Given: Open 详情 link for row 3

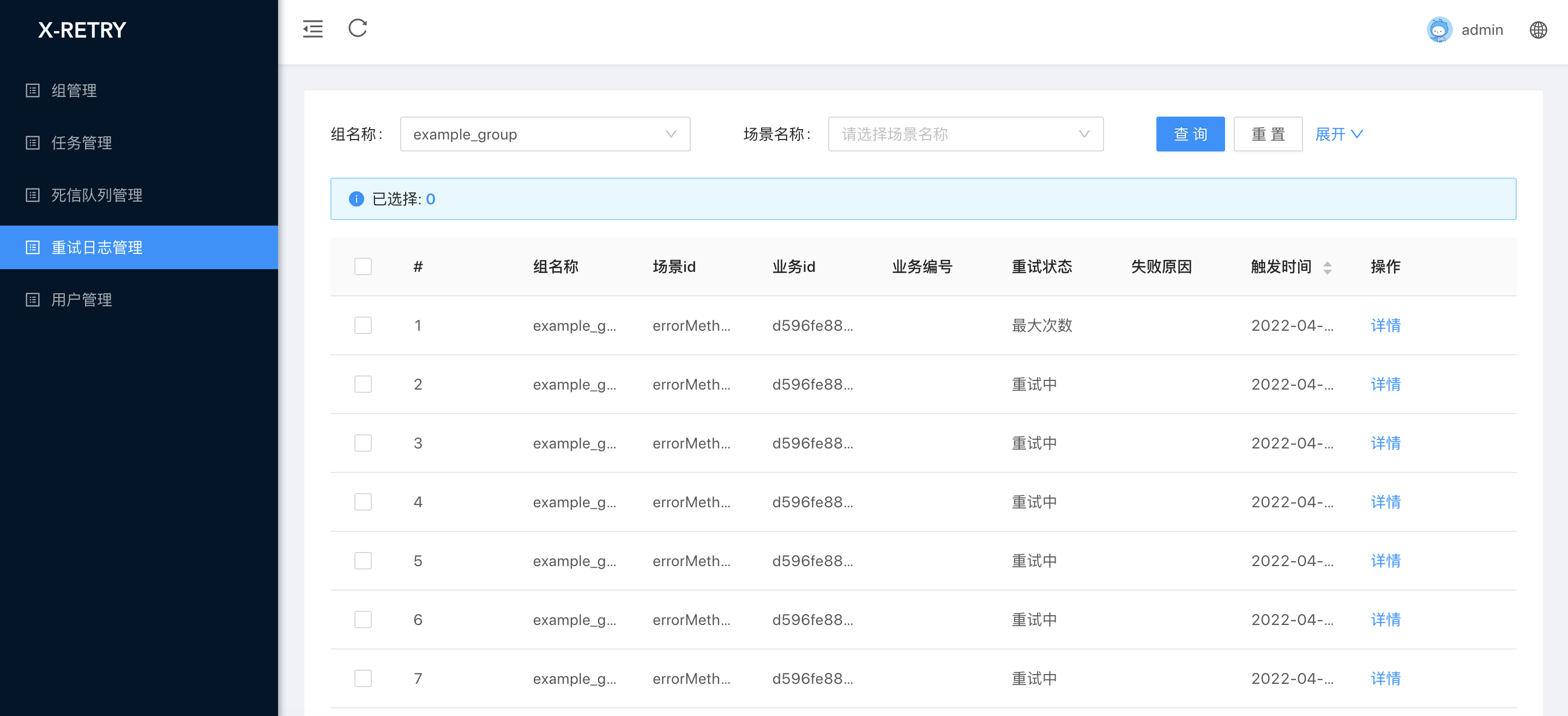Looking at the screenshot, I should [1385, 444].
